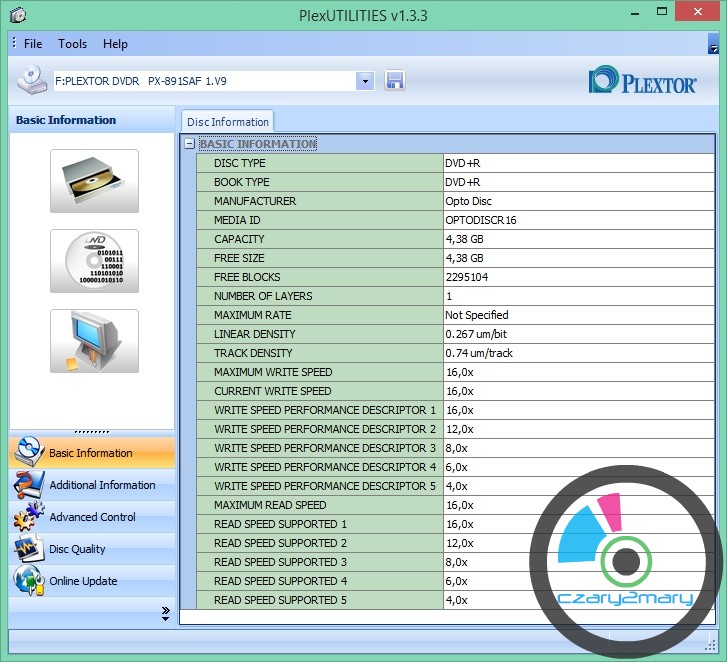Click the Online Update globe icon
Screen dimensions: 727x662
click(x=28, y=581)
